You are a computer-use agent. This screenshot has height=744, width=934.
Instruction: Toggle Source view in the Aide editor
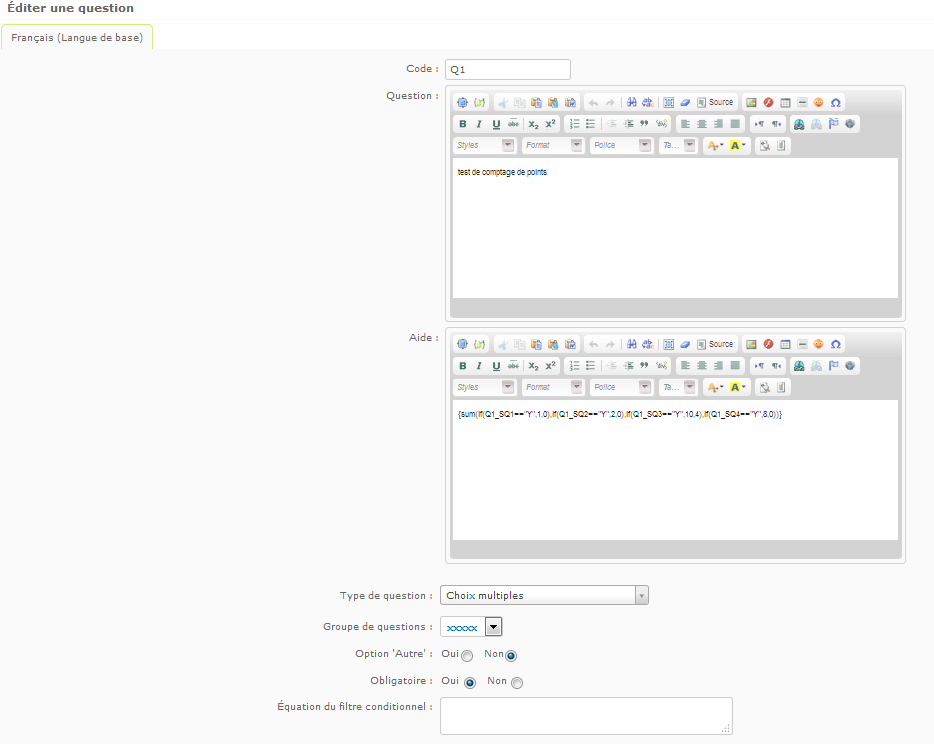(x=715, y=344)
